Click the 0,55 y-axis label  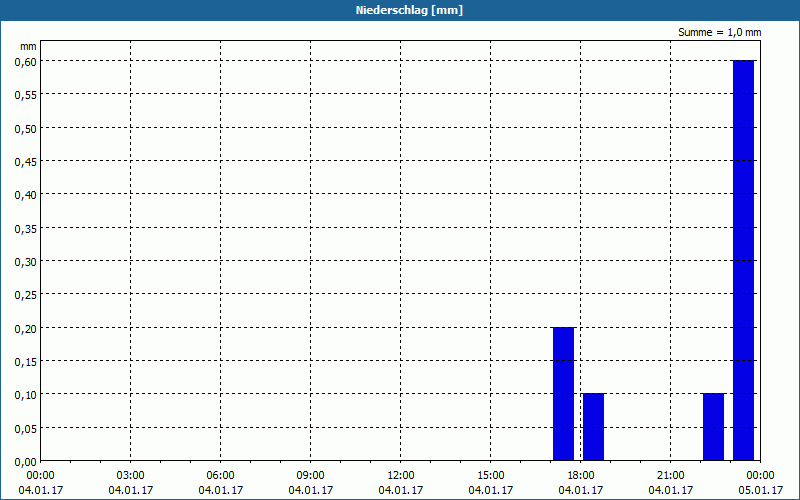click(x=26, y=94)
